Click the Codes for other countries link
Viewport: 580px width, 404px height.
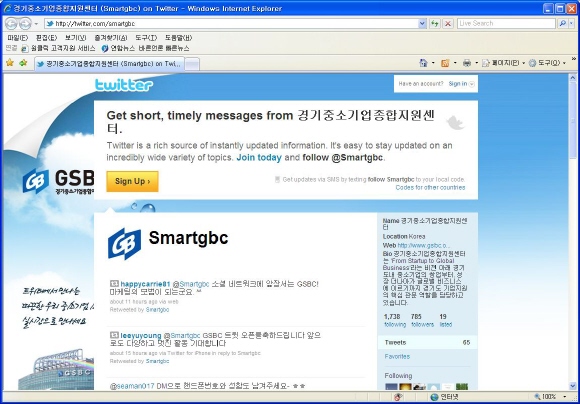click(x=430, y=188)
